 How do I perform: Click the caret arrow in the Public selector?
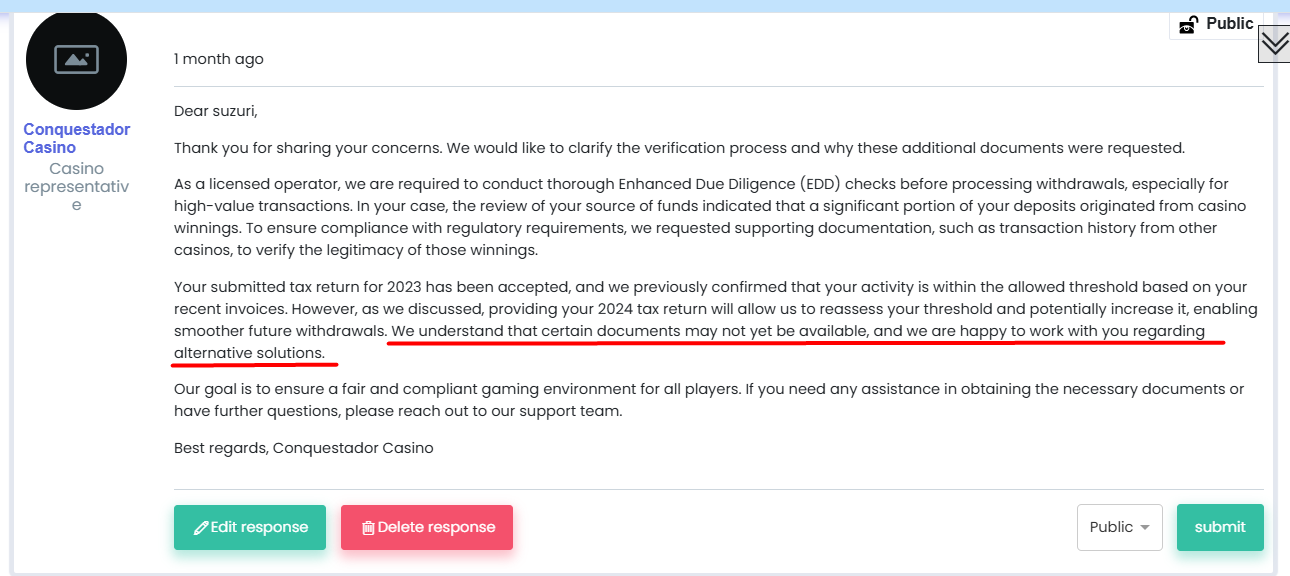click(x=1145, y=528)
